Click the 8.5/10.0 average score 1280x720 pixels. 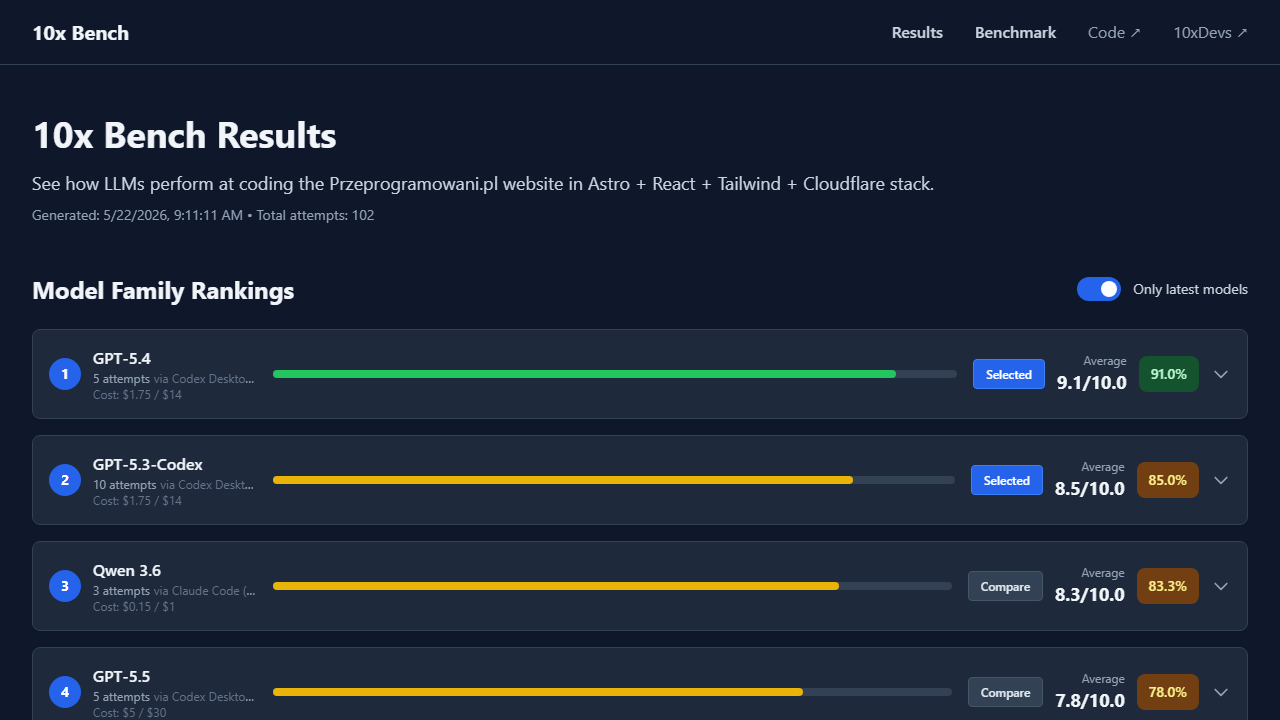(x=1090, y=488)
